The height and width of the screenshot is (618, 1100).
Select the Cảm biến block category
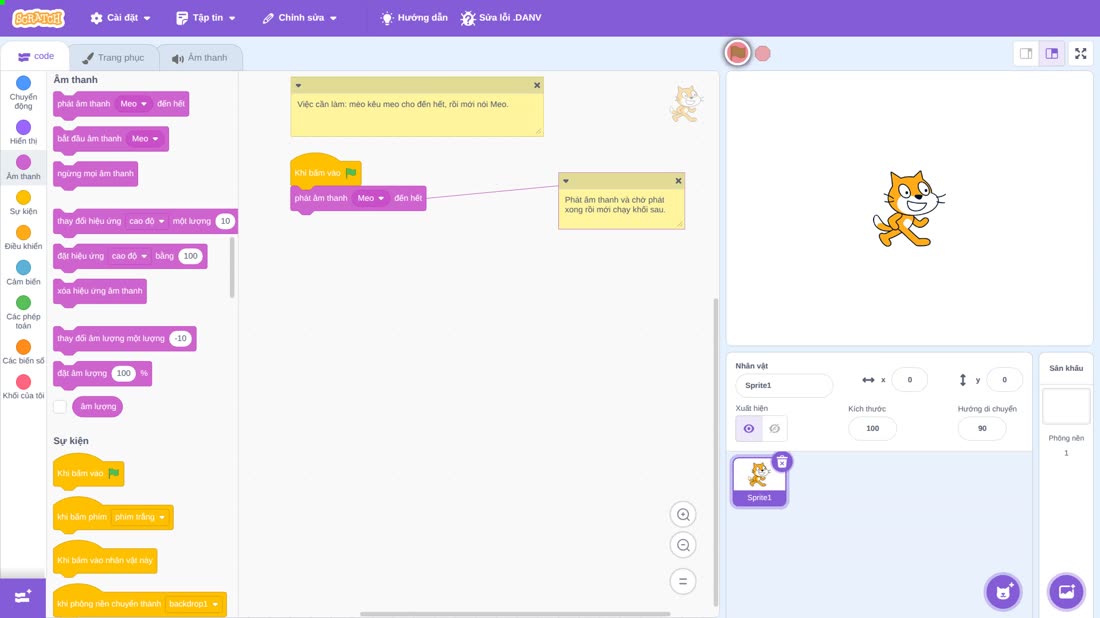pos(23,273)
